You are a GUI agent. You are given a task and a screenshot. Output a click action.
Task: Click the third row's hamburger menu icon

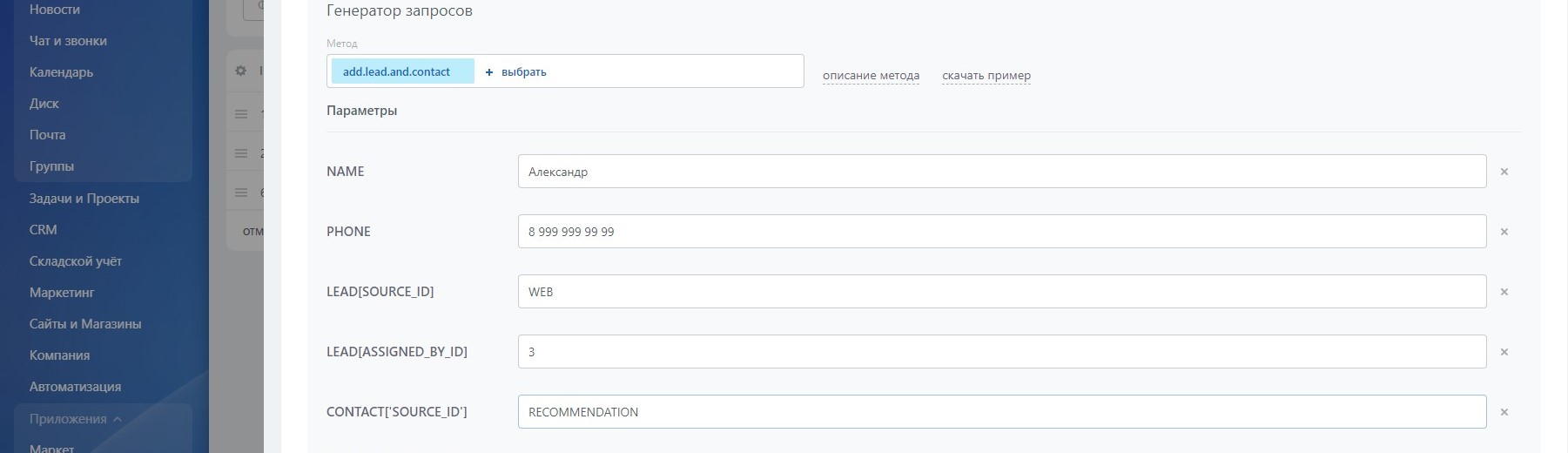point(241,193)
